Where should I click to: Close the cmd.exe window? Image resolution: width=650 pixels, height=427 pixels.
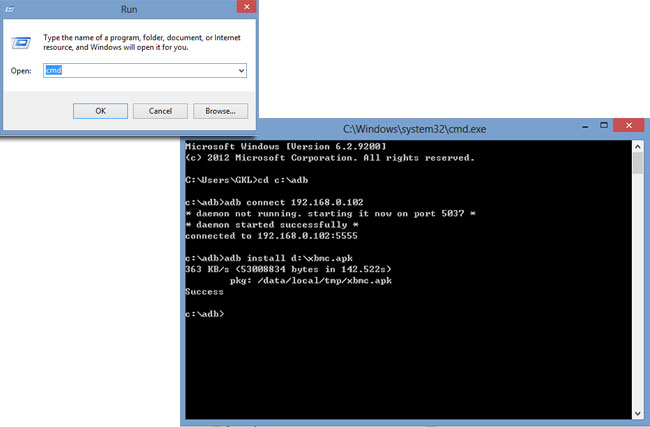pyautogui.click(x=628, y=125)
